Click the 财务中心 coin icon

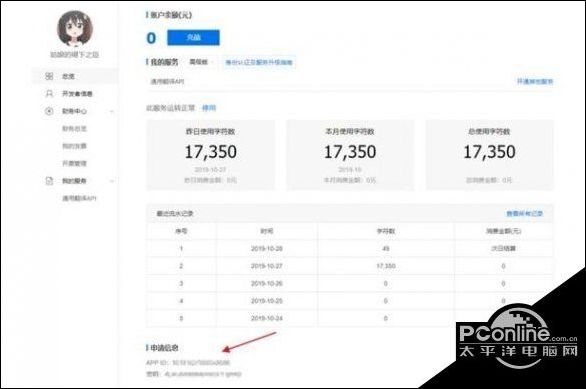tap(49, 111)
